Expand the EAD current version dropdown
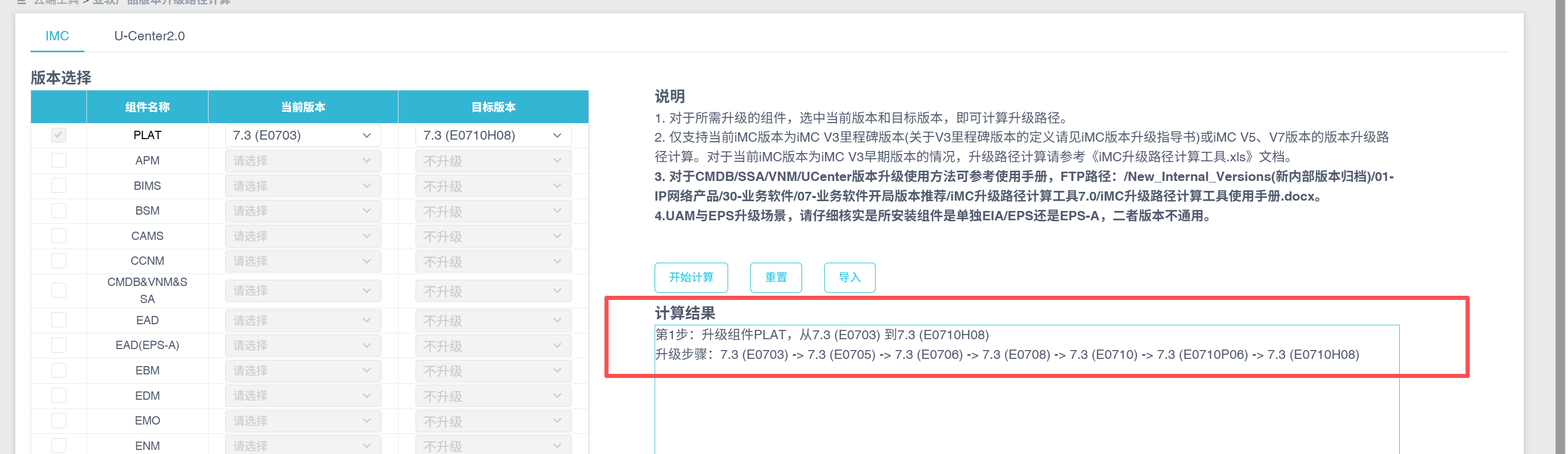This screenshot has width=1568, height=454. click(x=303, y=321)
